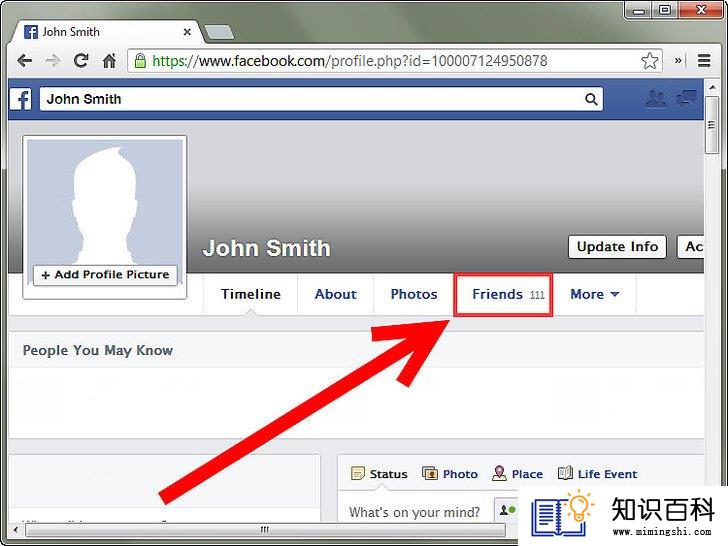
Task: Click the search magnifier icon
Action: 591,99
